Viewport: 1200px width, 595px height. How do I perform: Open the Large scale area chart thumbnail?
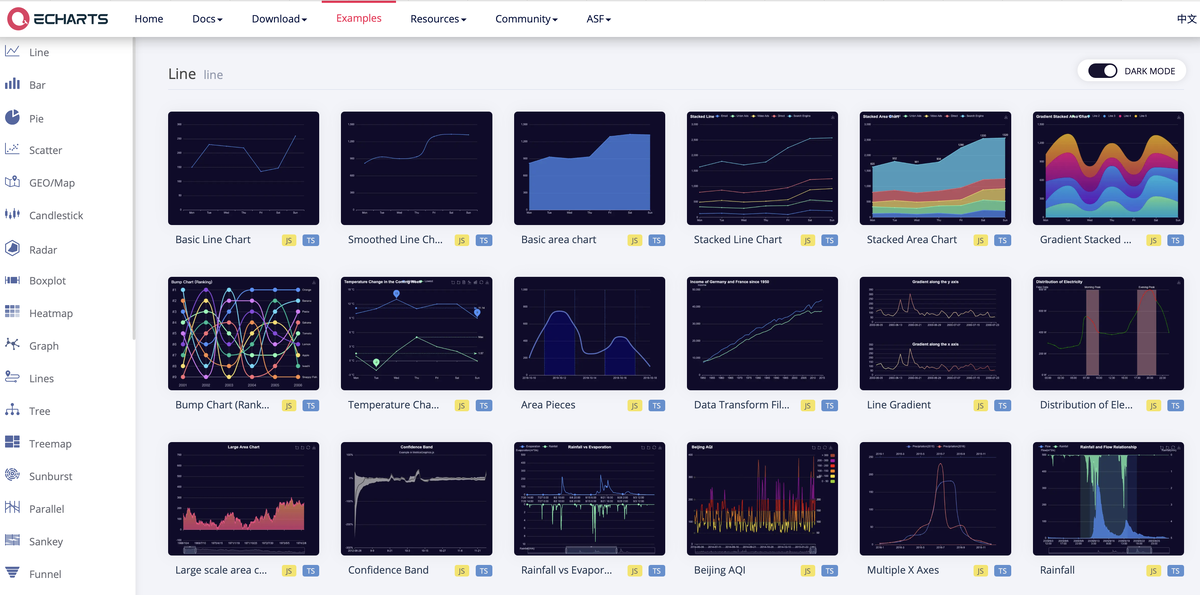click(x=243, y=498)
